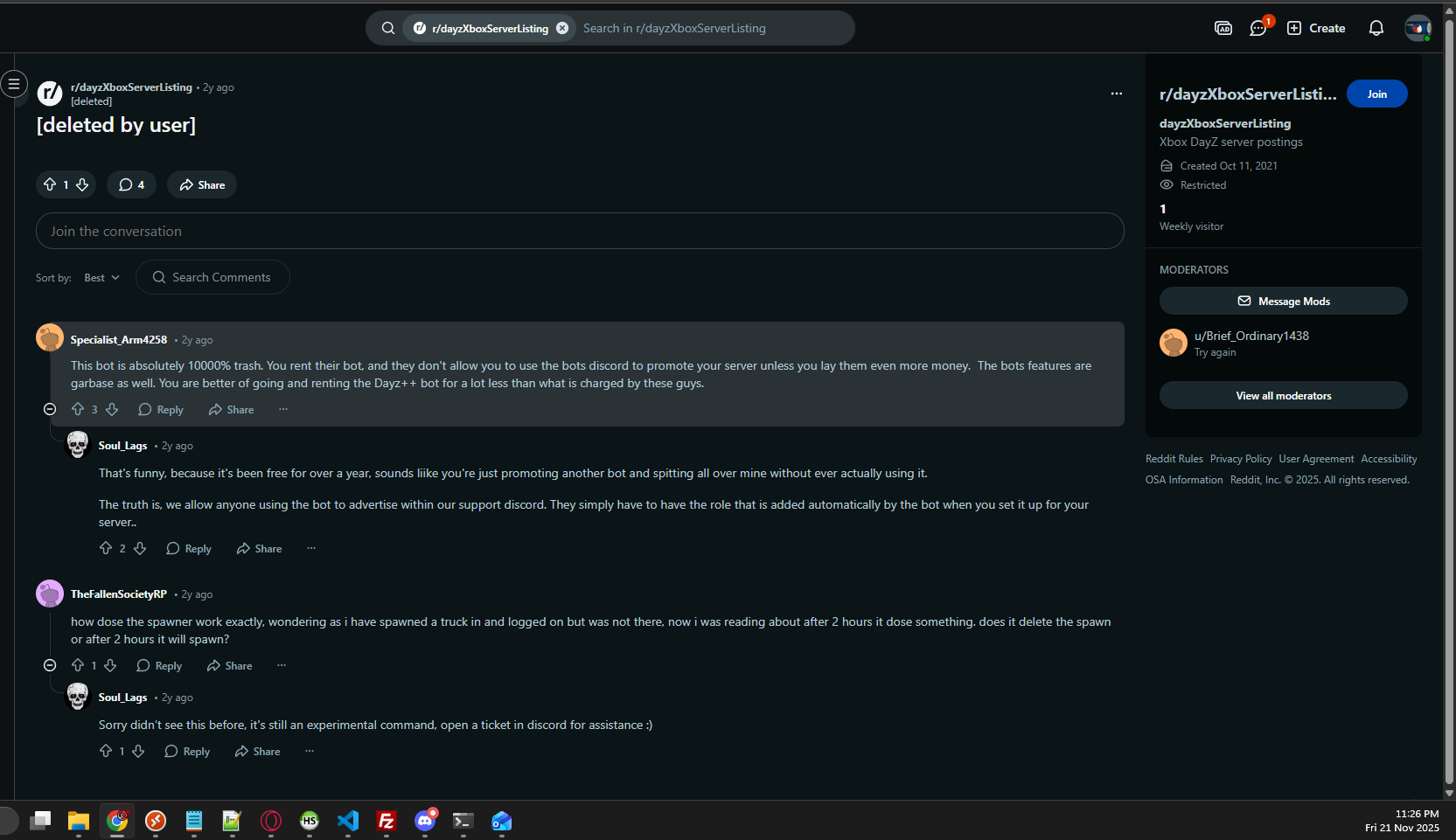Open the User Agreement link
The height and width of the screenshot is (840, 1456).
click(1316, 459)
